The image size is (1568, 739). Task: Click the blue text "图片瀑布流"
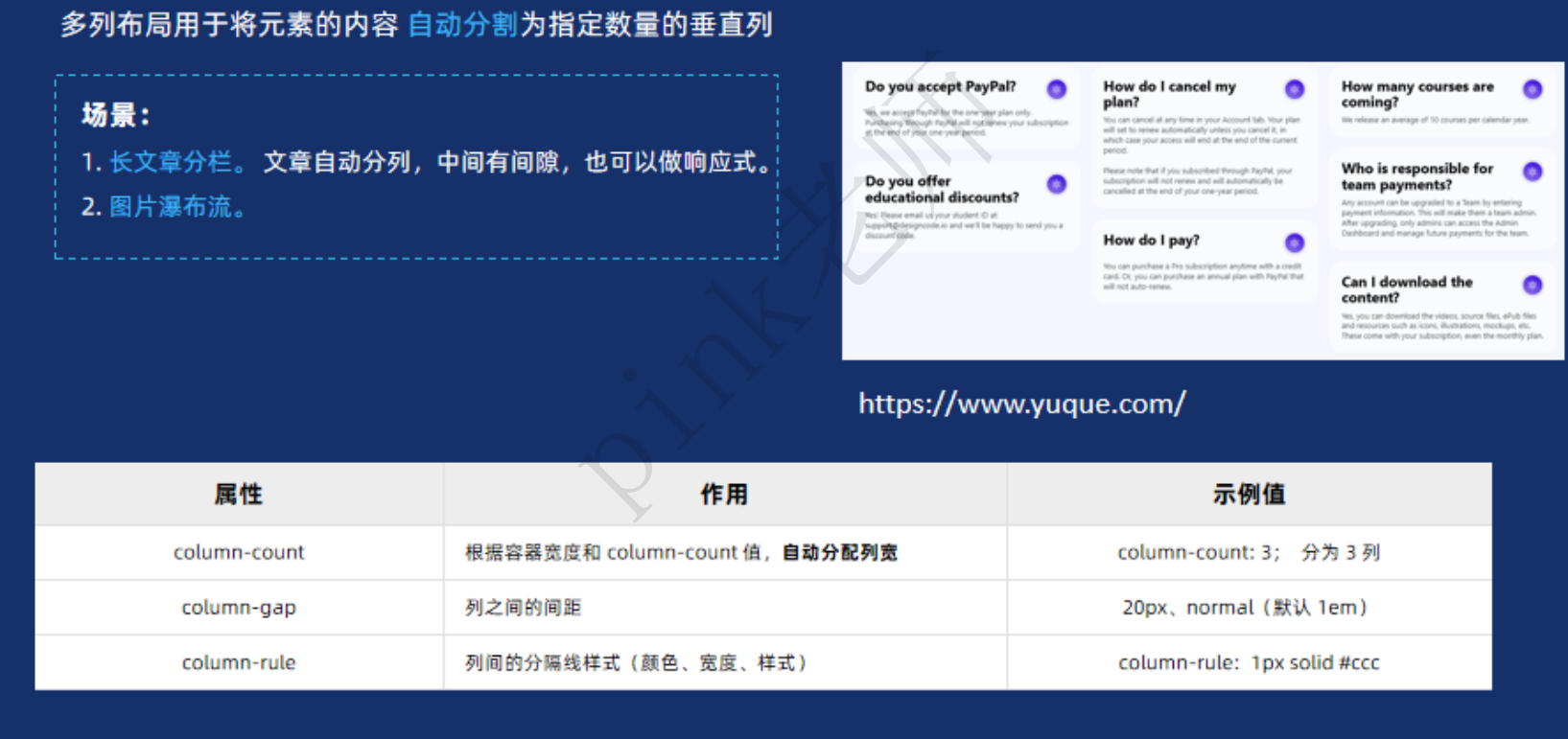tap(171, 206)
